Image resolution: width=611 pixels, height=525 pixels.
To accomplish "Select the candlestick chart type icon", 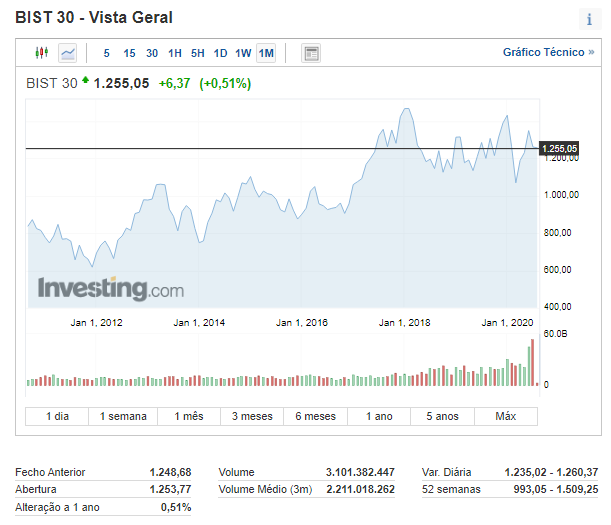I will coord(41,53).
